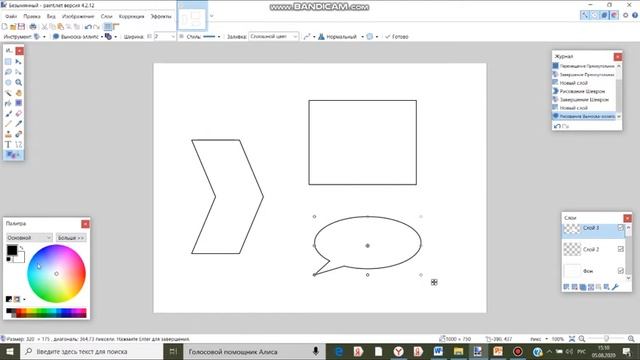Toggle the History window button top-right

(x=595, y=15)
